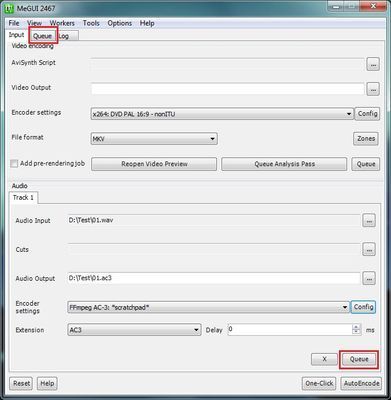391x400 pixels.
Task: Click the Cuts path field
Action: pyautogui.click(x=214, y=249)
